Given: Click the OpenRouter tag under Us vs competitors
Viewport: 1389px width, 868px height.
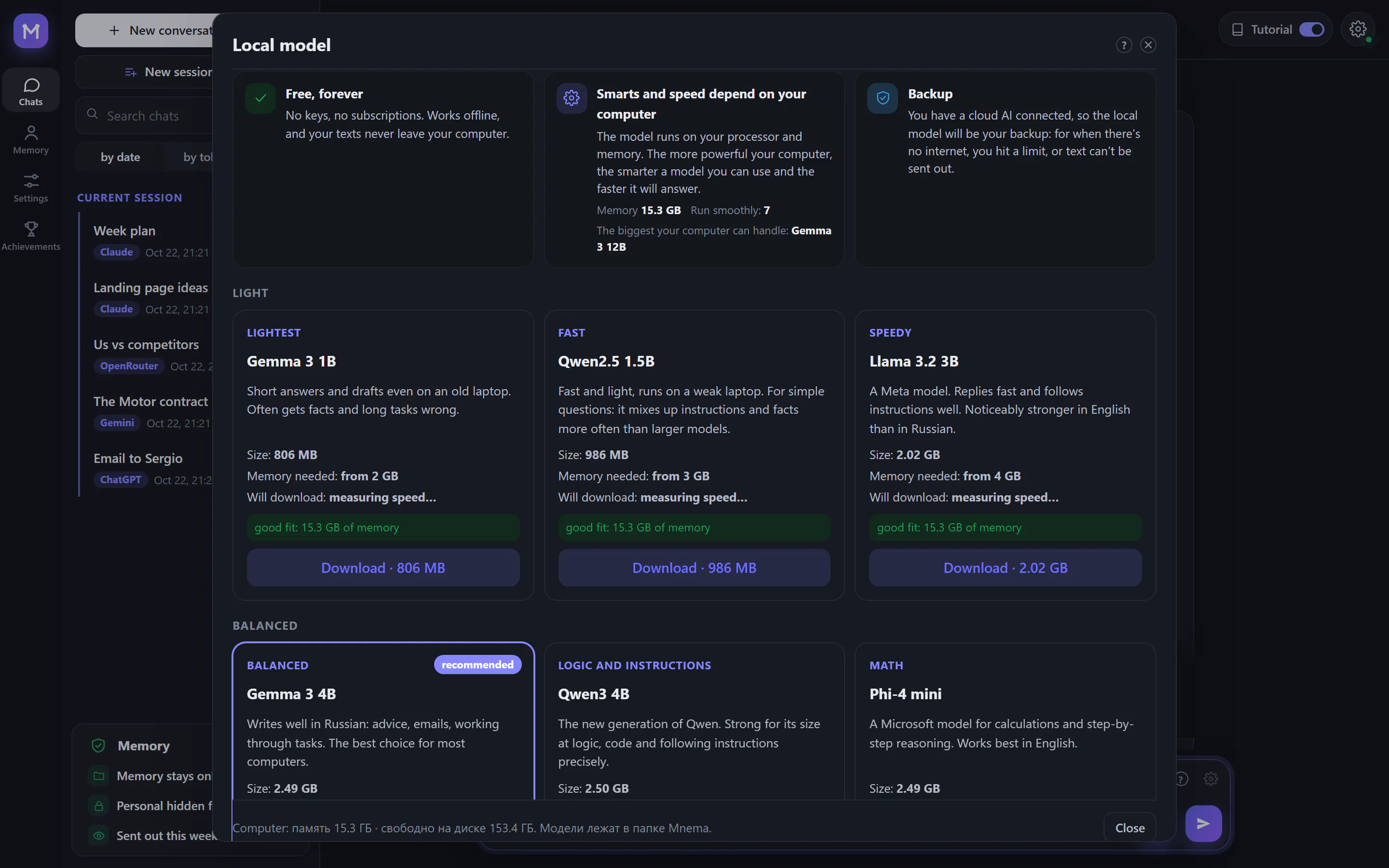Looking at the screenshot, I should point(129,366).
